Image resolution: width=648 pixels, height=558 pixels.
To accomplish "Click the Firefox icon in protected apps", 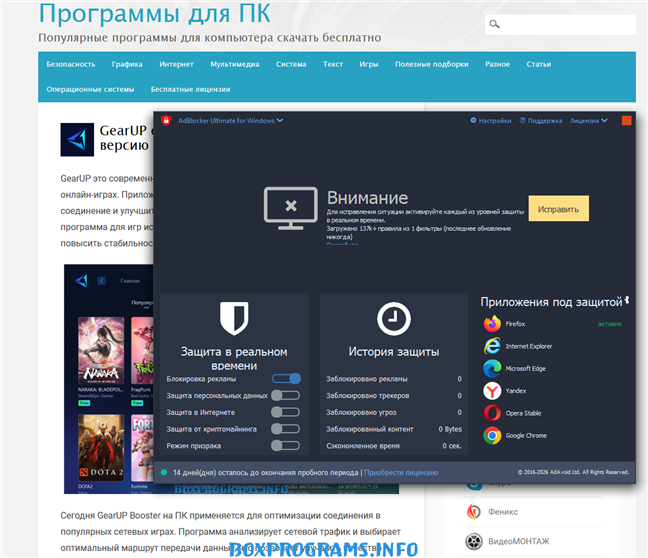I will (492, 324).
